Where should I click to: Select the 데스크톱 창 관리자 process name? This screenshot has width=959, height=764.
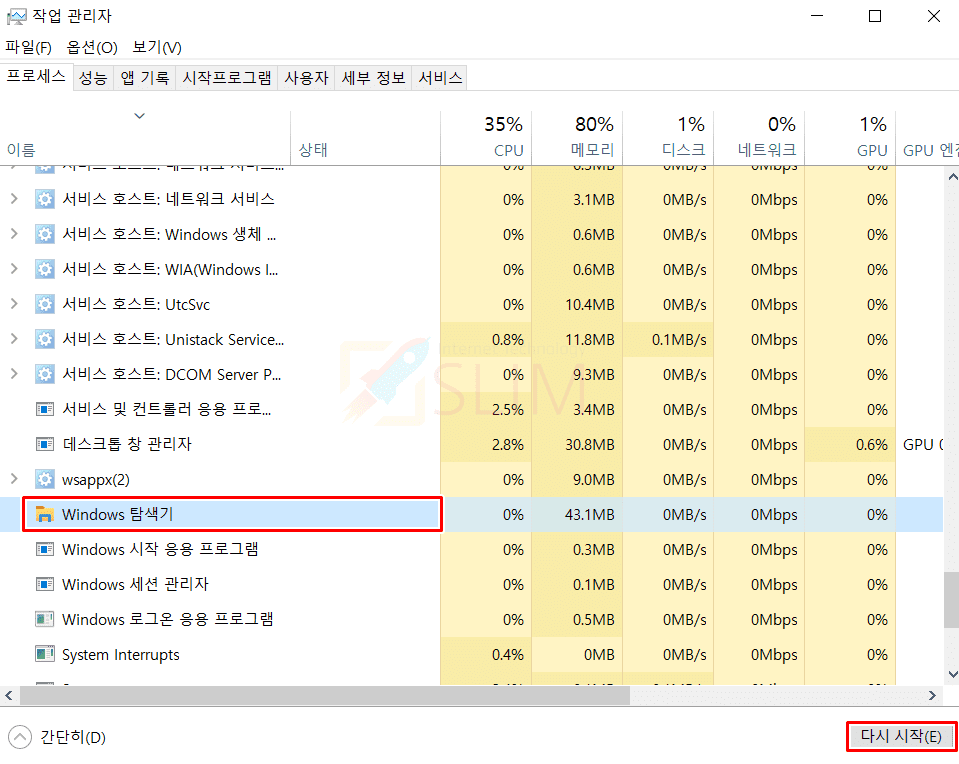(x=127, y=444)
